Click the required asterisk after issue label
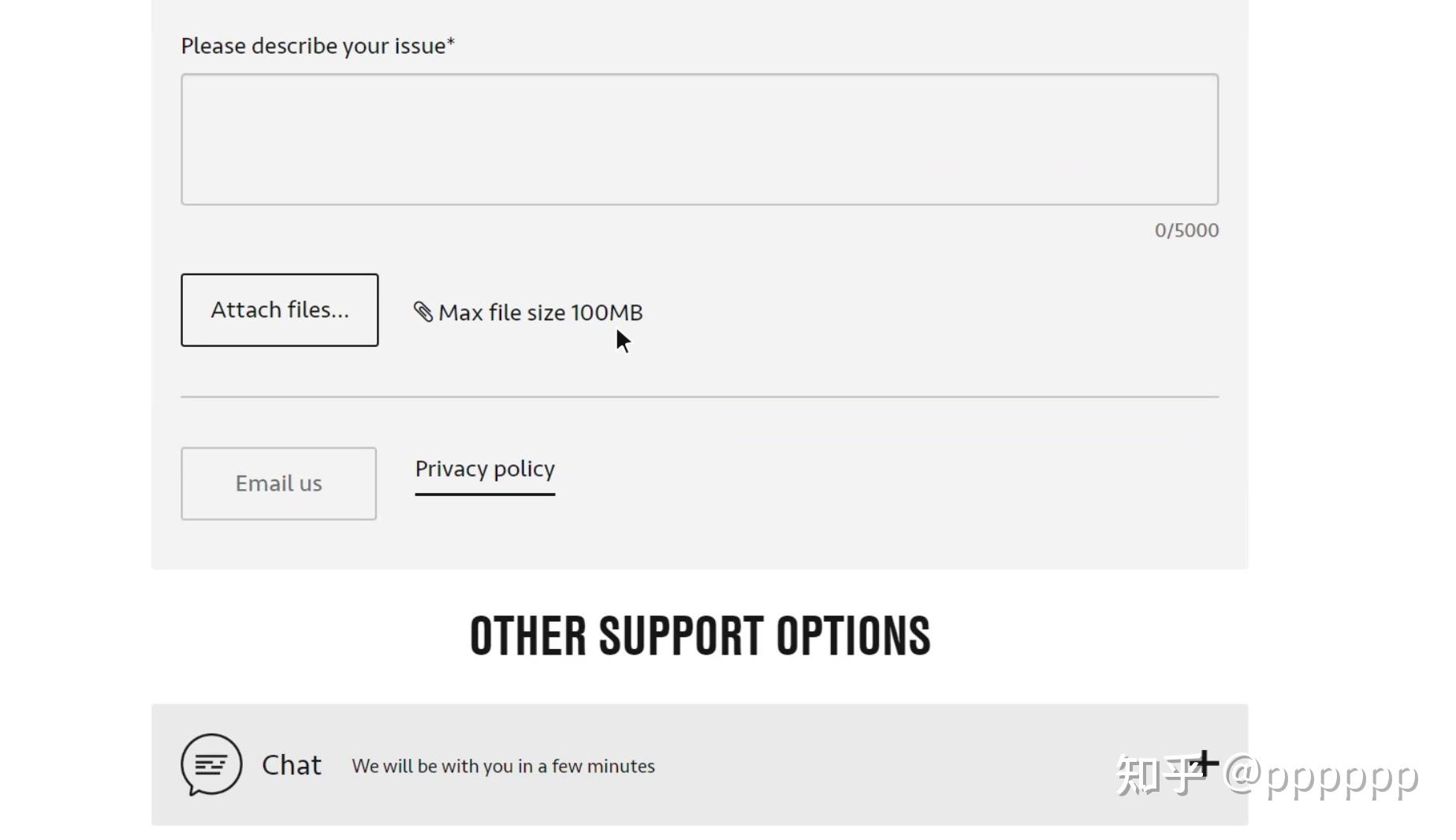 point(451,43)
